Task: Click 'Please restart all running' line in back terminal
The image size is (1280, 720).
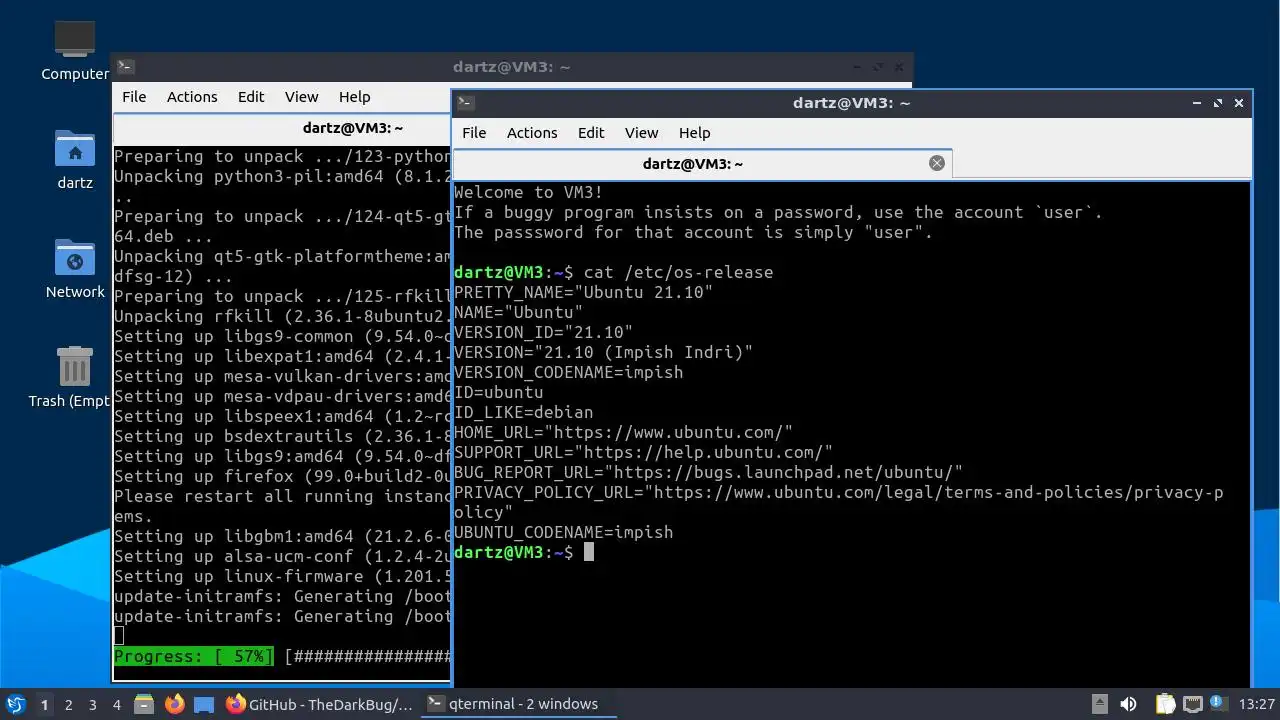Action: point(282,496)
